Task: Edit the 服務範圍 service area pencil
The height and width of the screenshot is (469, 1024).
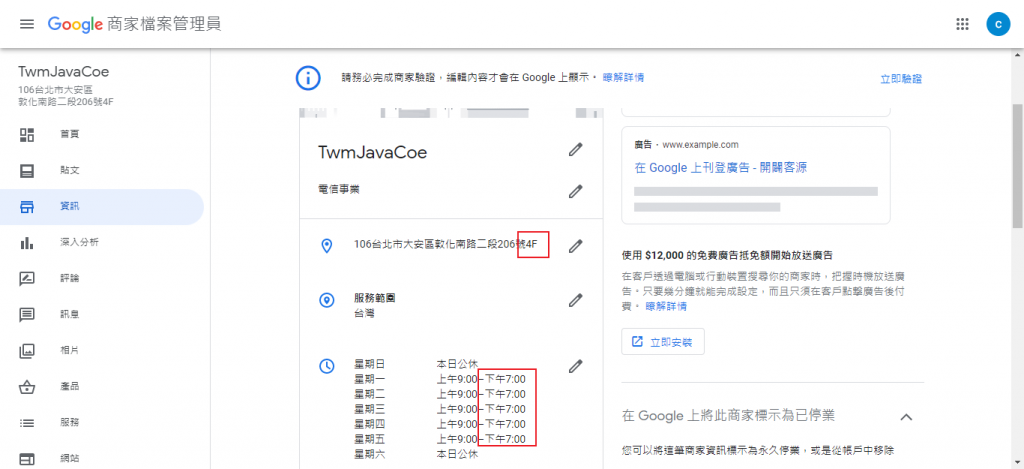Action: [x=575, y=300]
